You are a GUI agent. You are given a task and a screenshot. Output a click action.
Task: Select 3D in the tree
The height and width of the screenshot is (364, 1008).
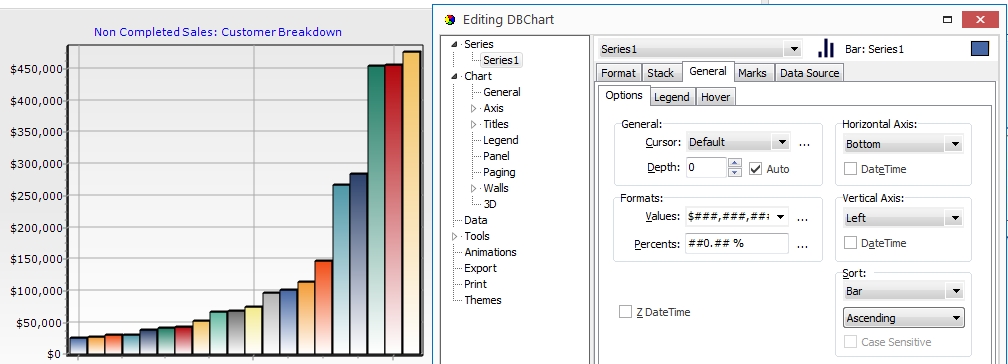(489, 204)
